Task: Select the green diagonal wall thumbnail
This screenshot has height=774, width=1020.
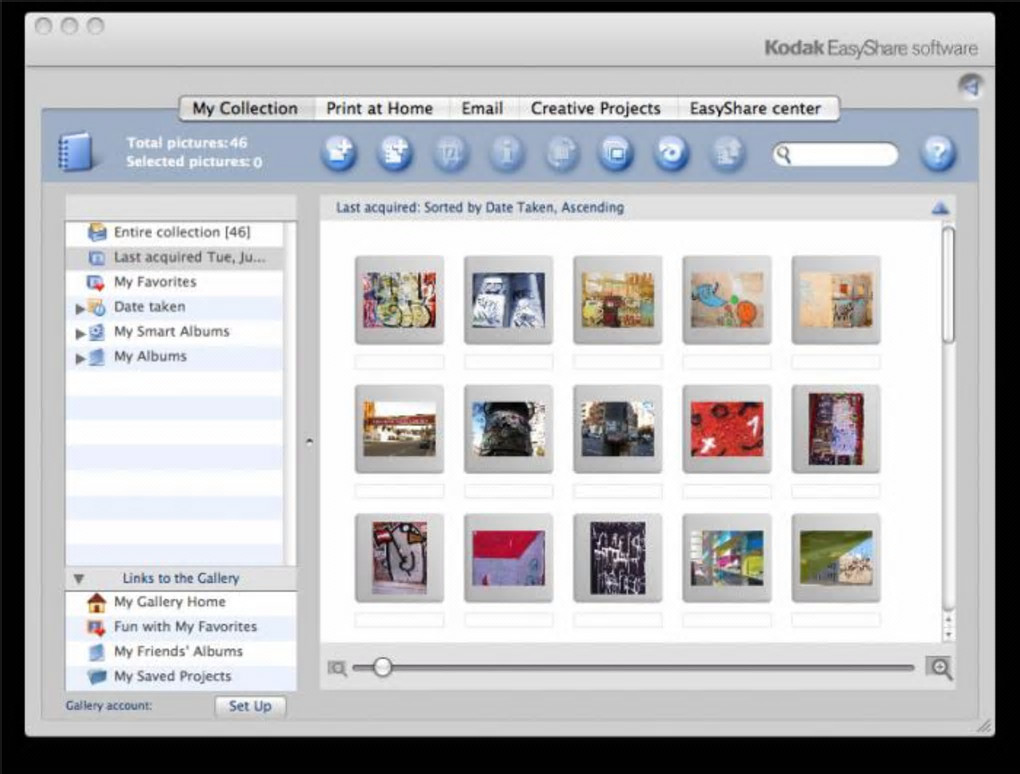Action: [836, 557]
